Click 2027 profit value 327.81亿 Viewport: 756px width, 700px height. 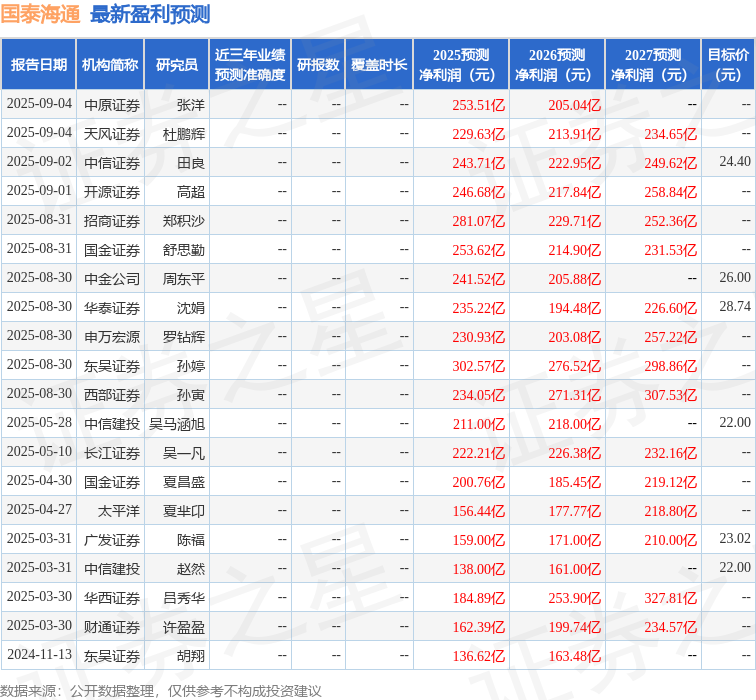point(670,598)
